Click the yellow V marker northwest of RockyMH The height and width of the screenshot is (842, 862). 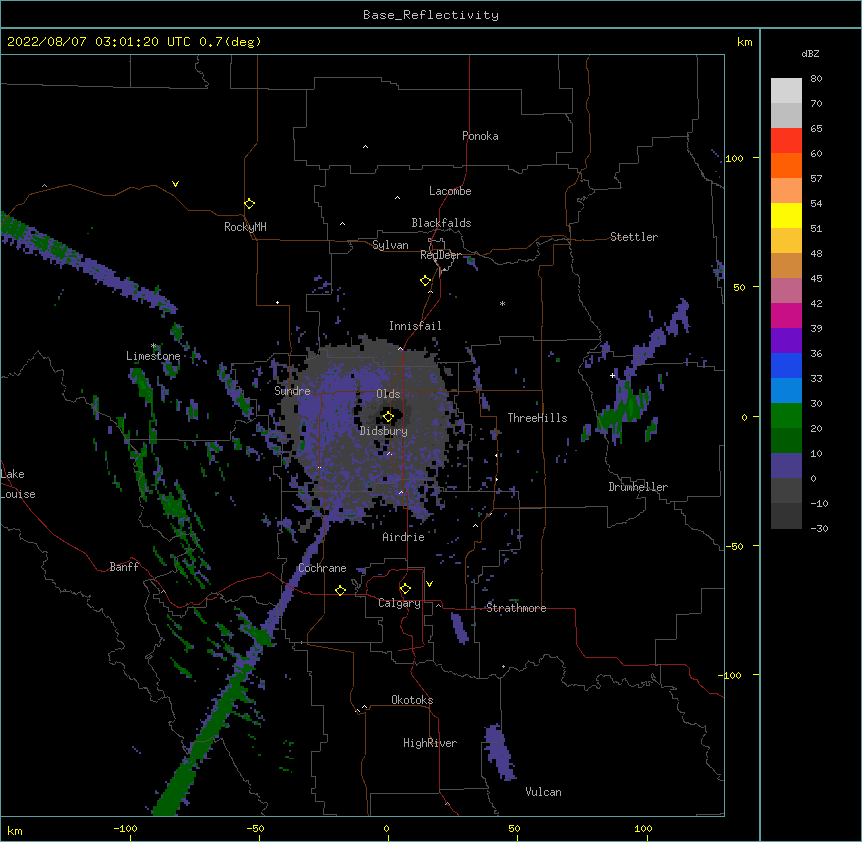point(175,184)
